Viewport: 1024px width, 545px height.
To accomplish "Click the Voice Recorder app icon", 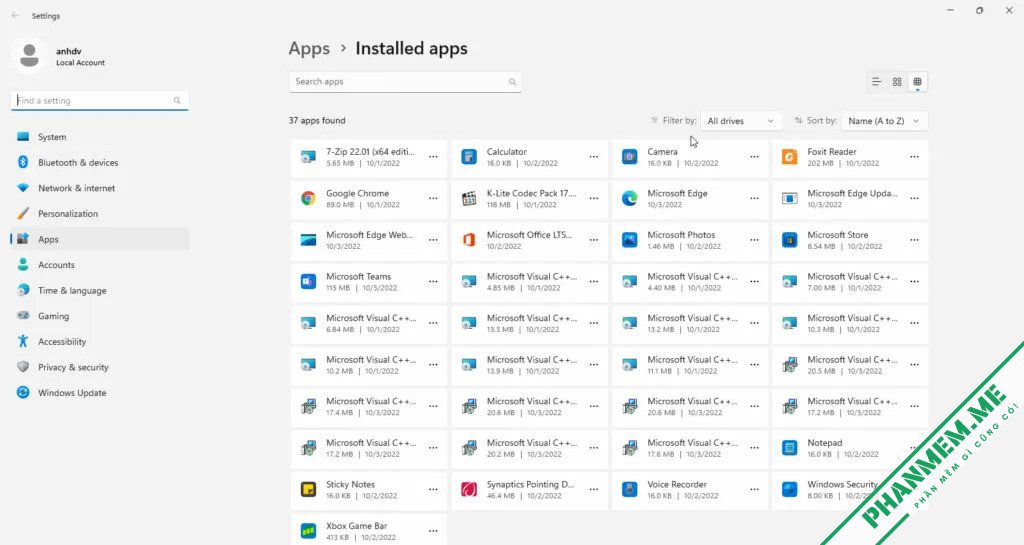I will [630, 490].
